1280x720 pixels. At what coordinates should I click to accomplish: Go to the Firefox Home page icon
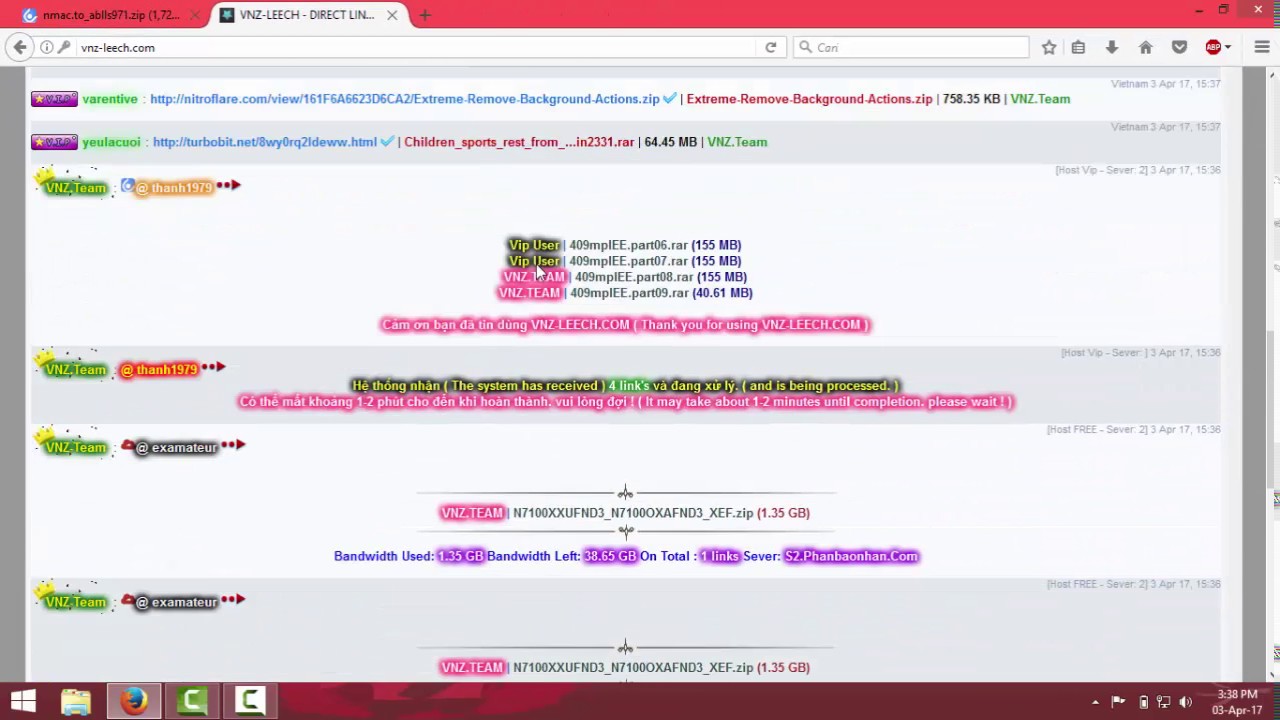[1146, 47]
